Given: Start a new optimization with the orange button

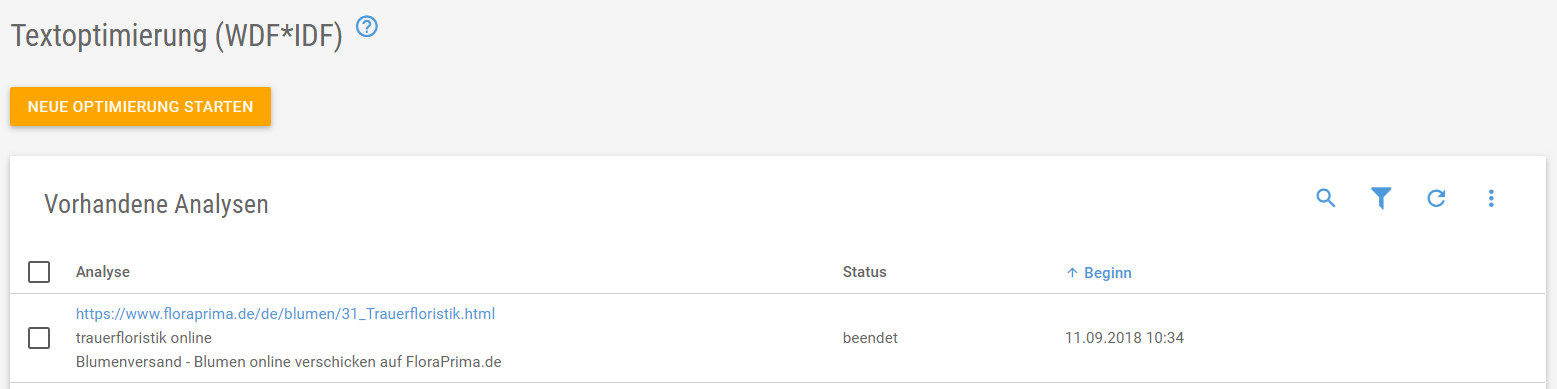Looking at the screenshot, I should click(x=140, y=106).
